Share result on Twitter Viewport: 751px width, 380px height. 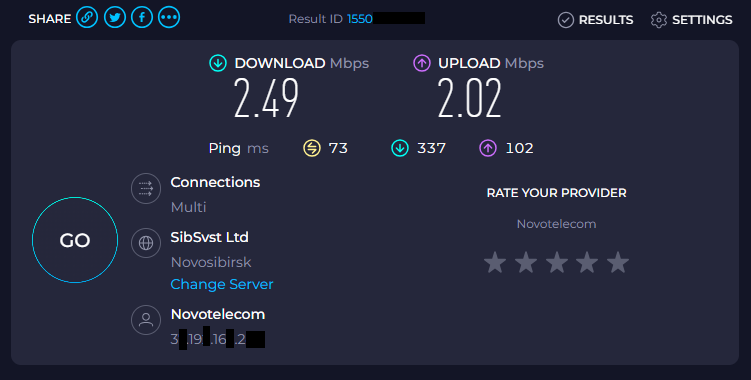[x=115, y=18]
